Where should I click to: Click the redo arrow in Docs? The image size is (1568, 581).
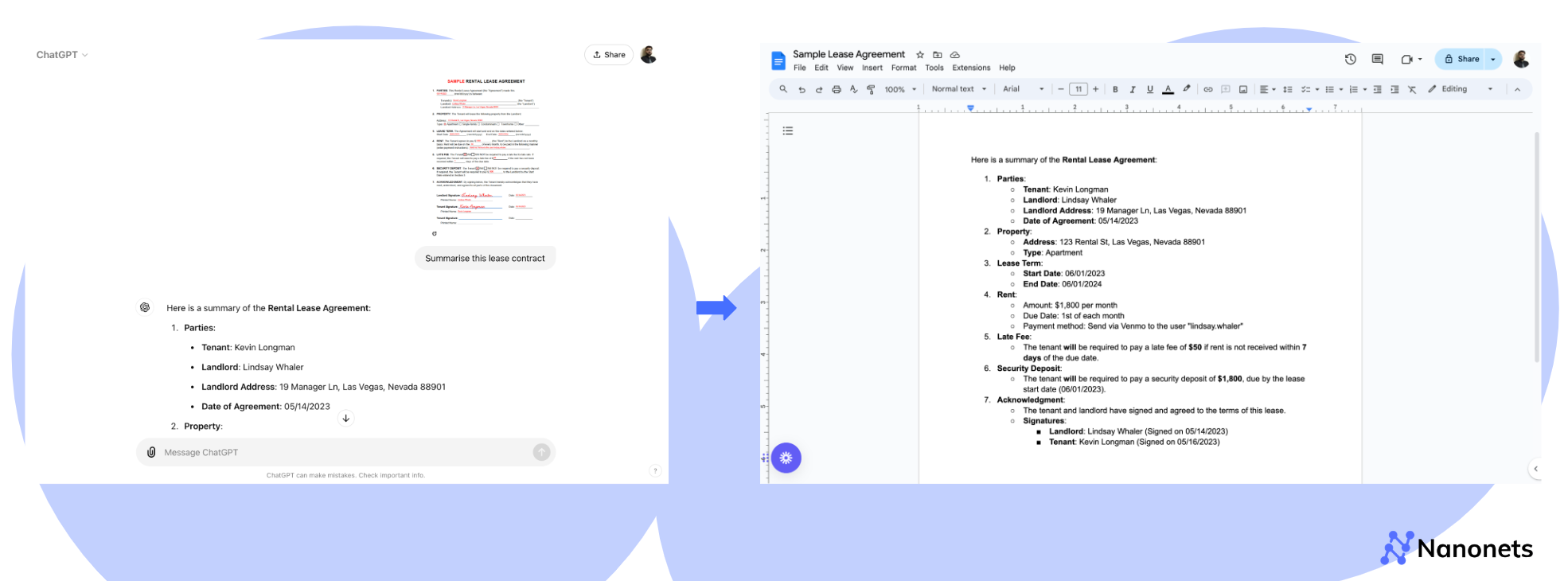tap(819, 89)
